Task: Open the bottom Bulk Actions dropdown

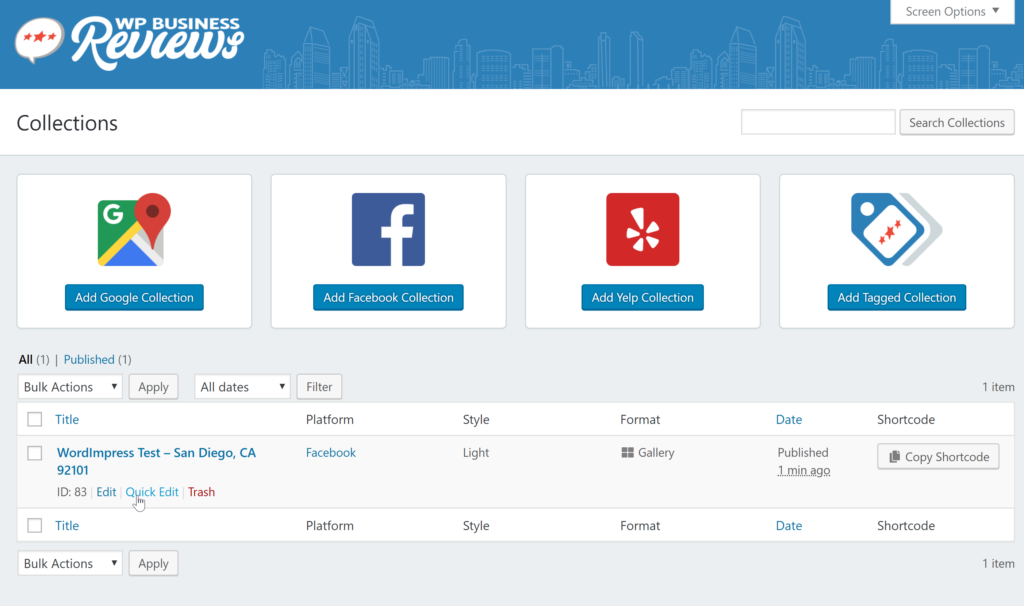Action: pyautogui.click(x=70, y=564)
